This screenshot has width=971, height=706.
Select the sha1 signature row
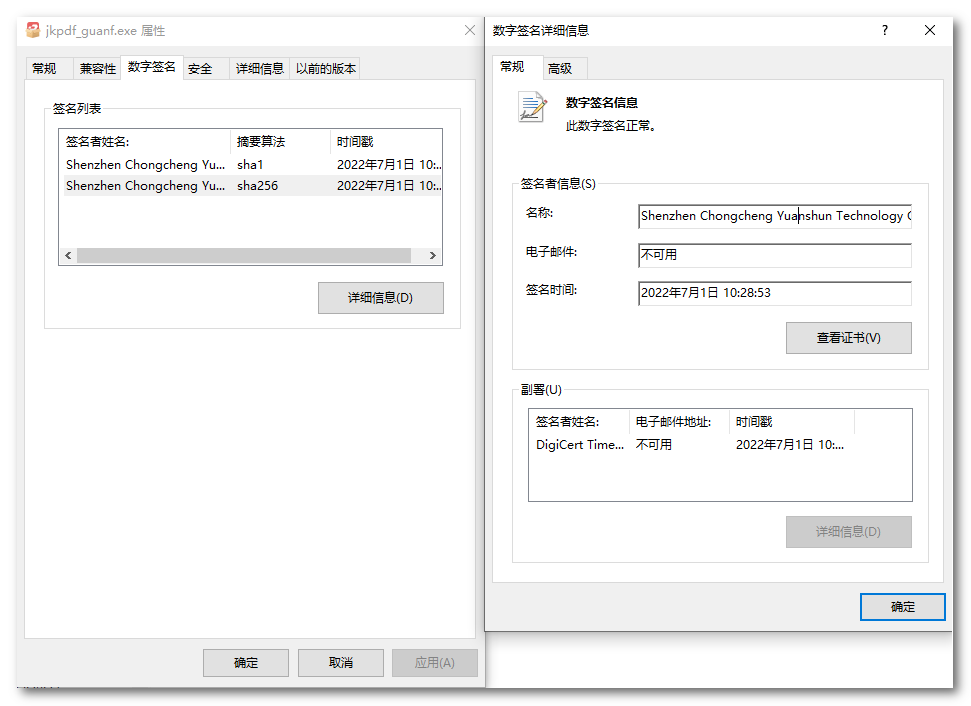pyautogui.click(x=250, y=164)
